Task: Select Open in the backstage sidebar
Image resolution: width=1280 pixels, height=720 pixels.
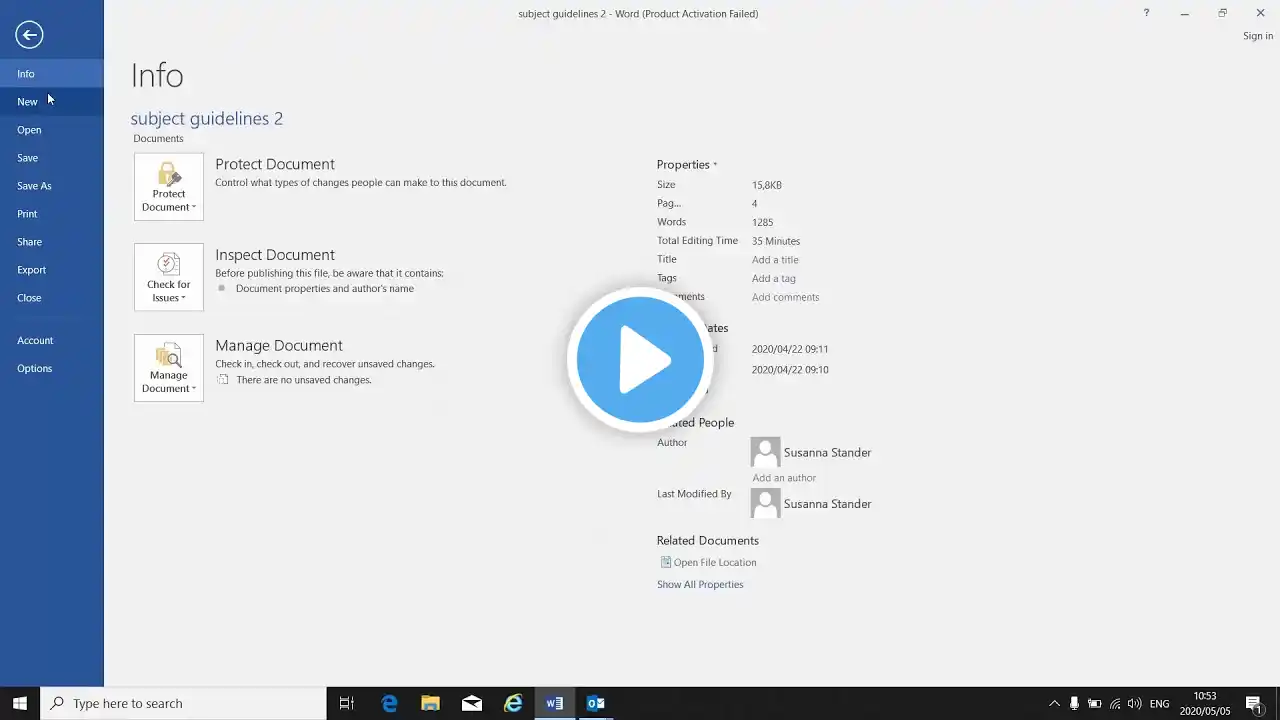Action: [x=52, y=130]
